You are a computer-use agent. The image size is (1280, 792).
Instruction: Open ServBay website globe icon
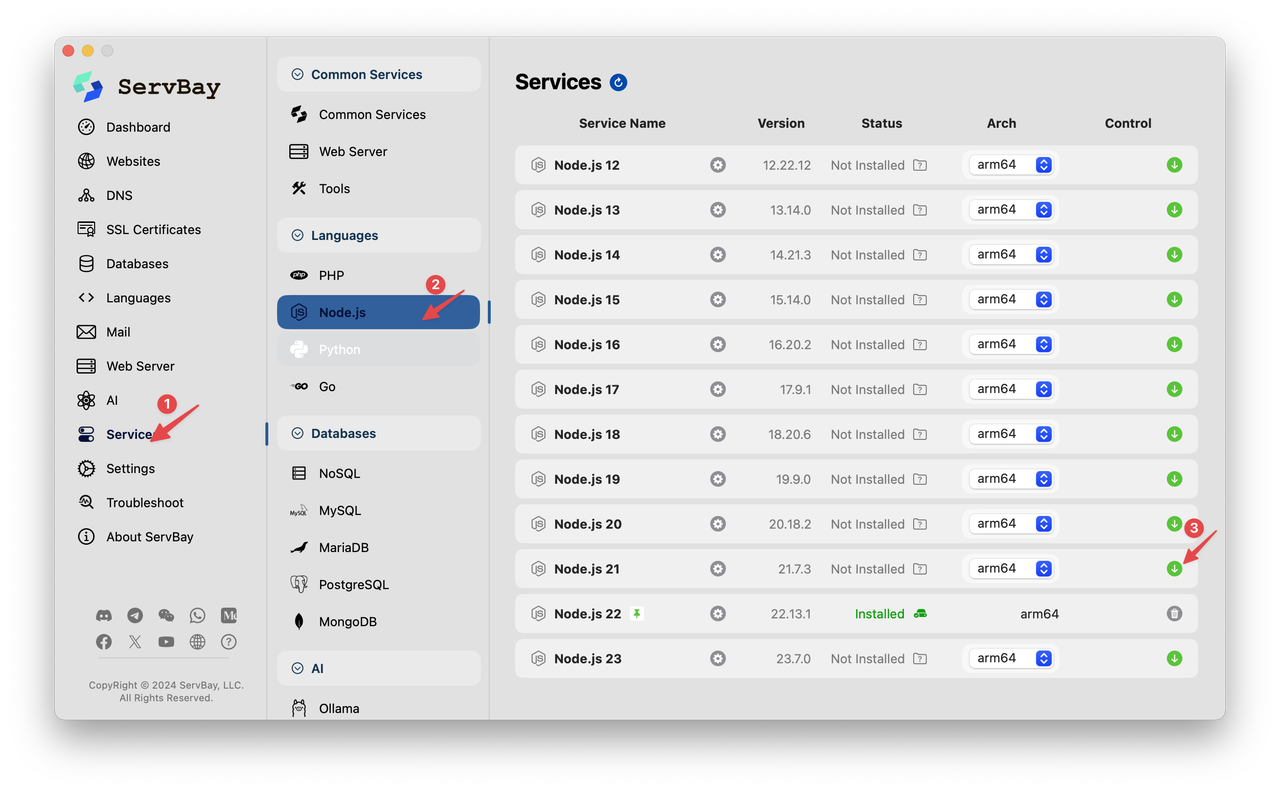coord(197,642)
